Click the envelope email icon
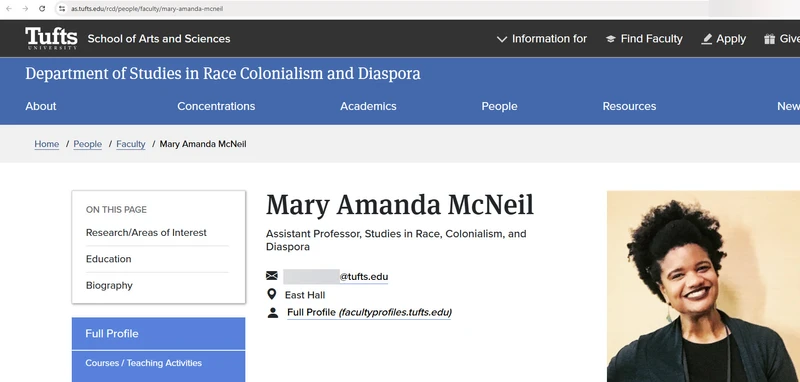The image size is (800, 382). 272,276
